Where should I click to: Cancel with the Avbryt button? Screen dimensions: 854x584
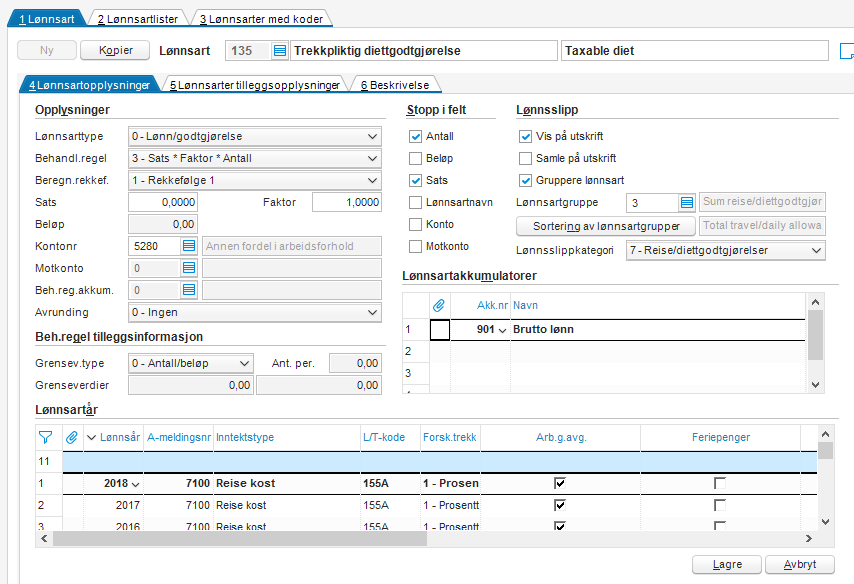[800, 564]
